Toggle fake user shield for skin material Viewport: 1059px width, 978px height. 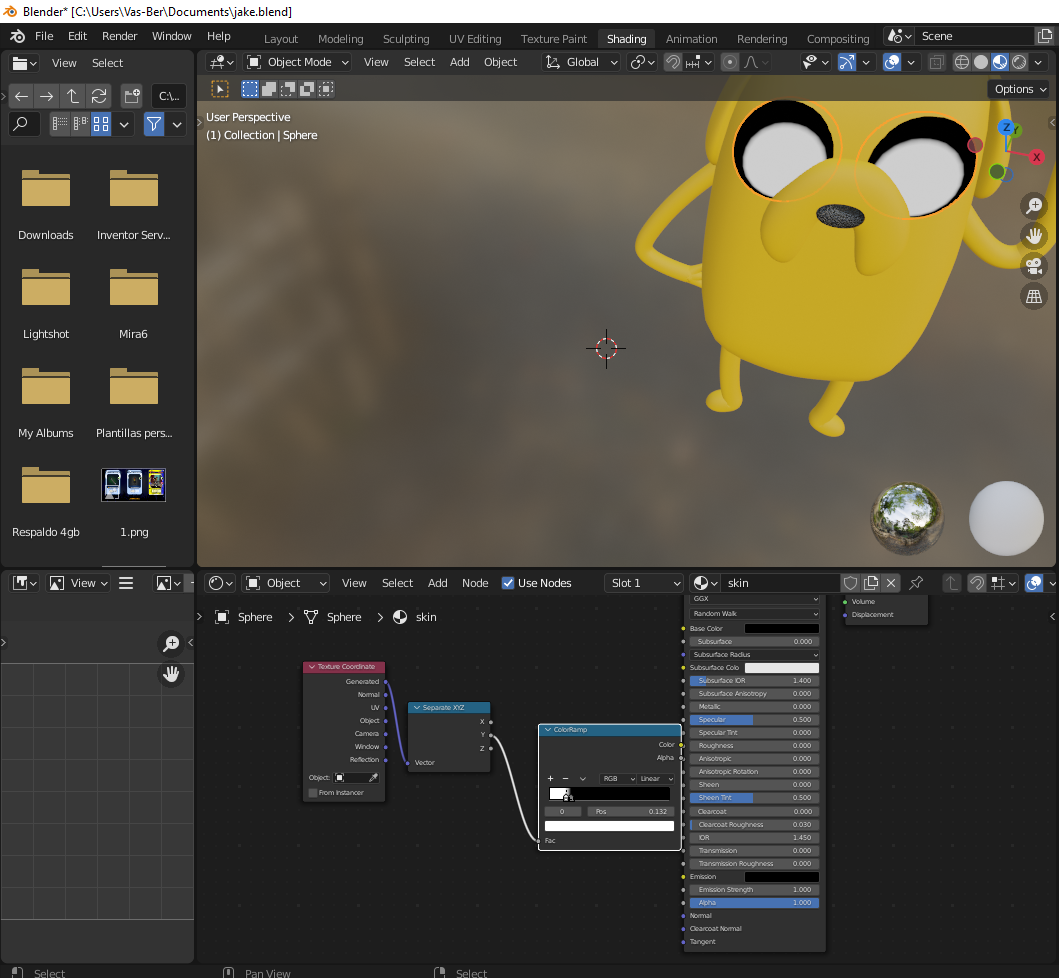(851, 583)
